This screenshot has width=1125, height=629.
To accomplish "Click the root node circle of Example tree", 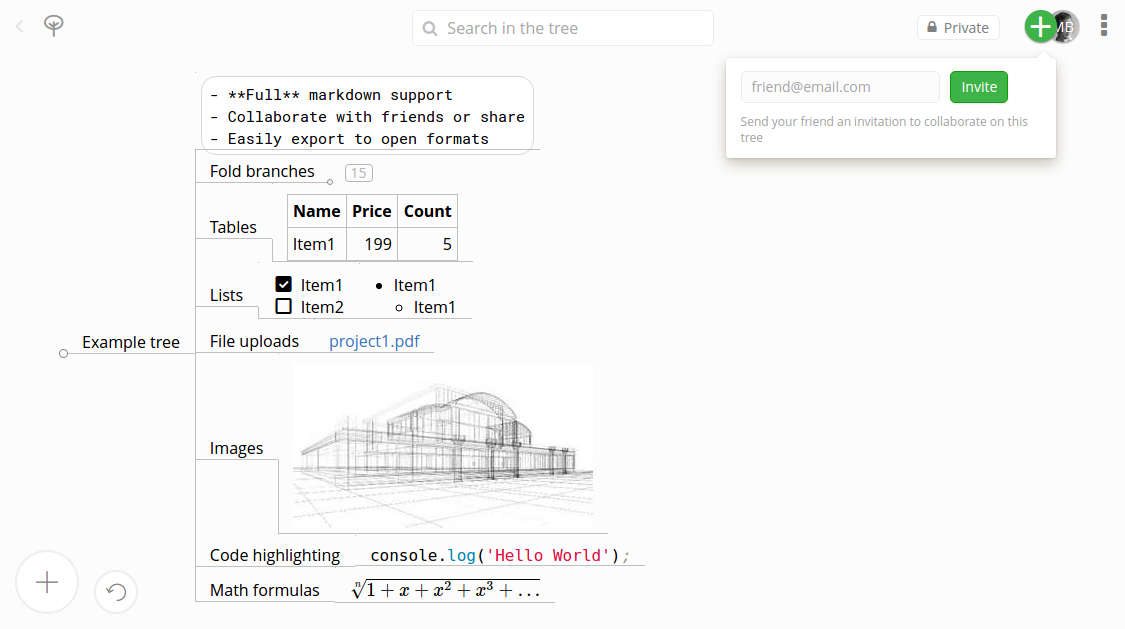I will [64, 354].
